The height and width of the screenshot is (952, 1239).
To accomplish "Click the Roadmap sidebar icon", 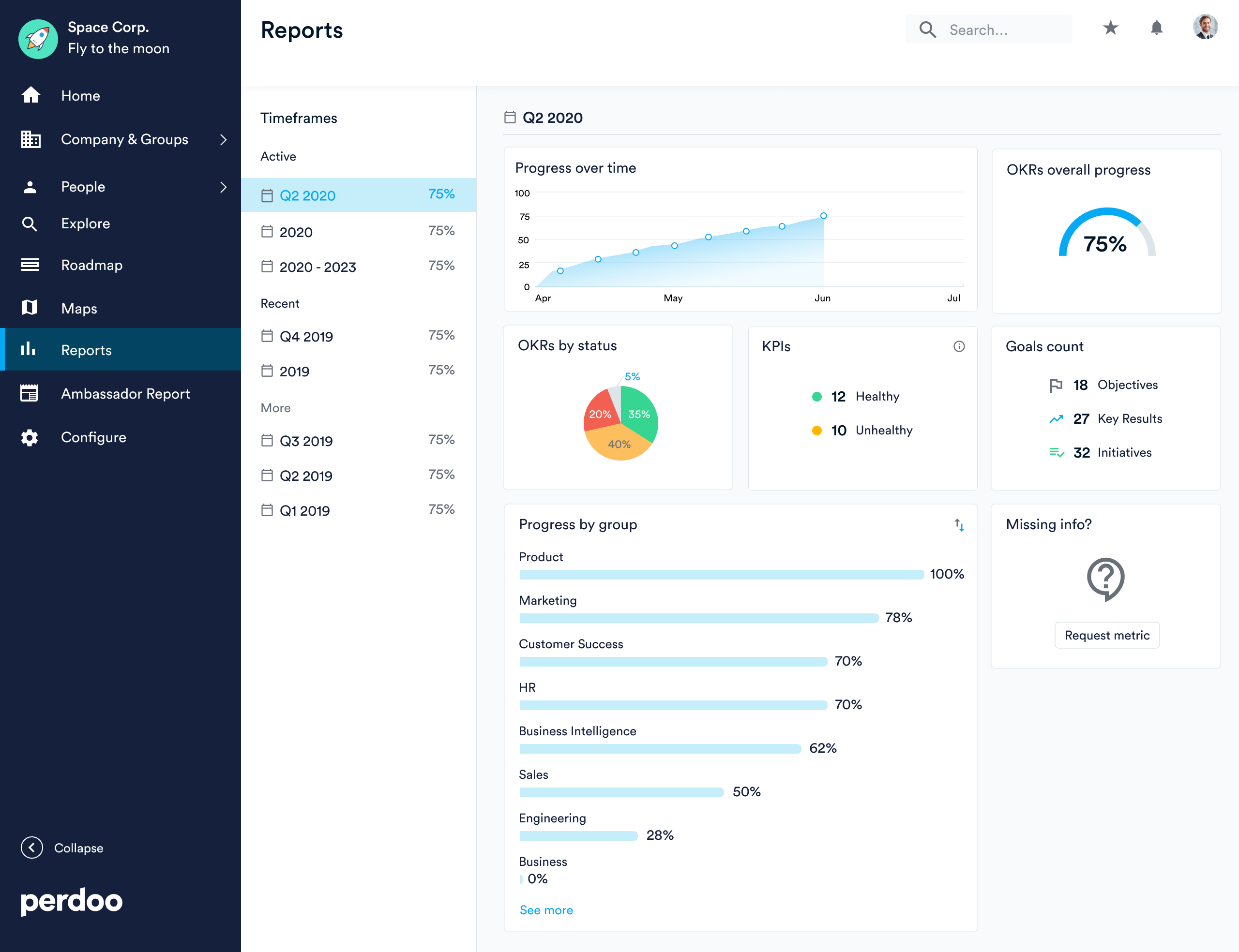I will click(x=30, y=265).
